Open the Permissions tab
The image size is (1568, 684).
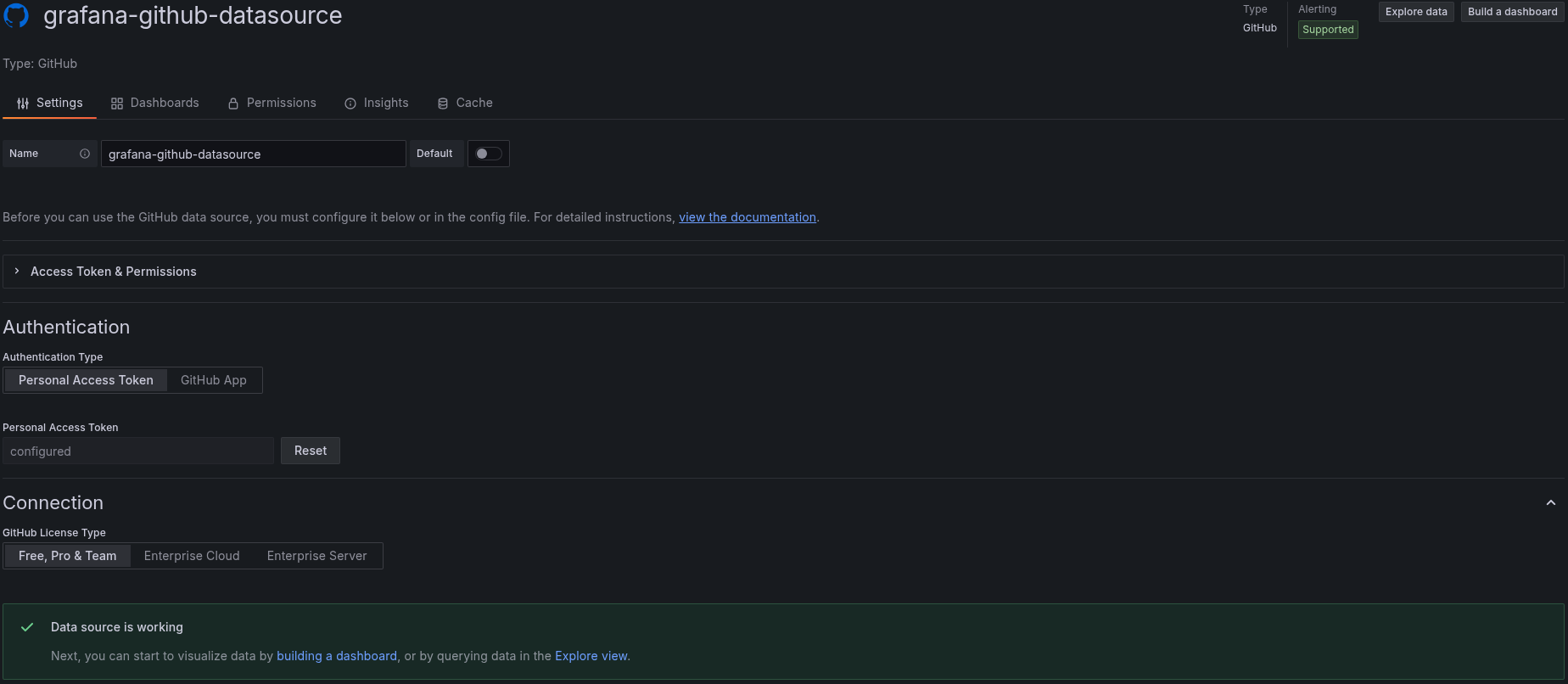coord(272,103)
